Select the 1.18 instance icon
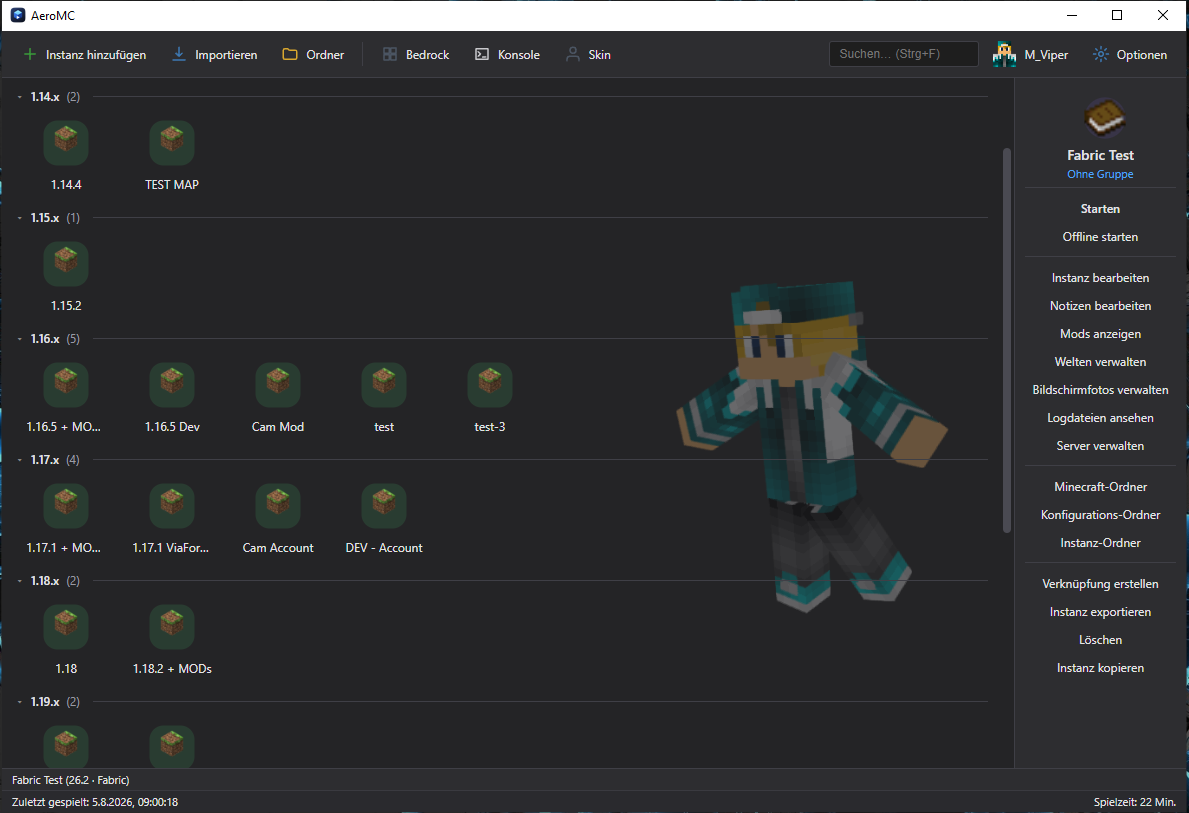The height and width of the screenshot is (813, 1189). tap(66, 626)
